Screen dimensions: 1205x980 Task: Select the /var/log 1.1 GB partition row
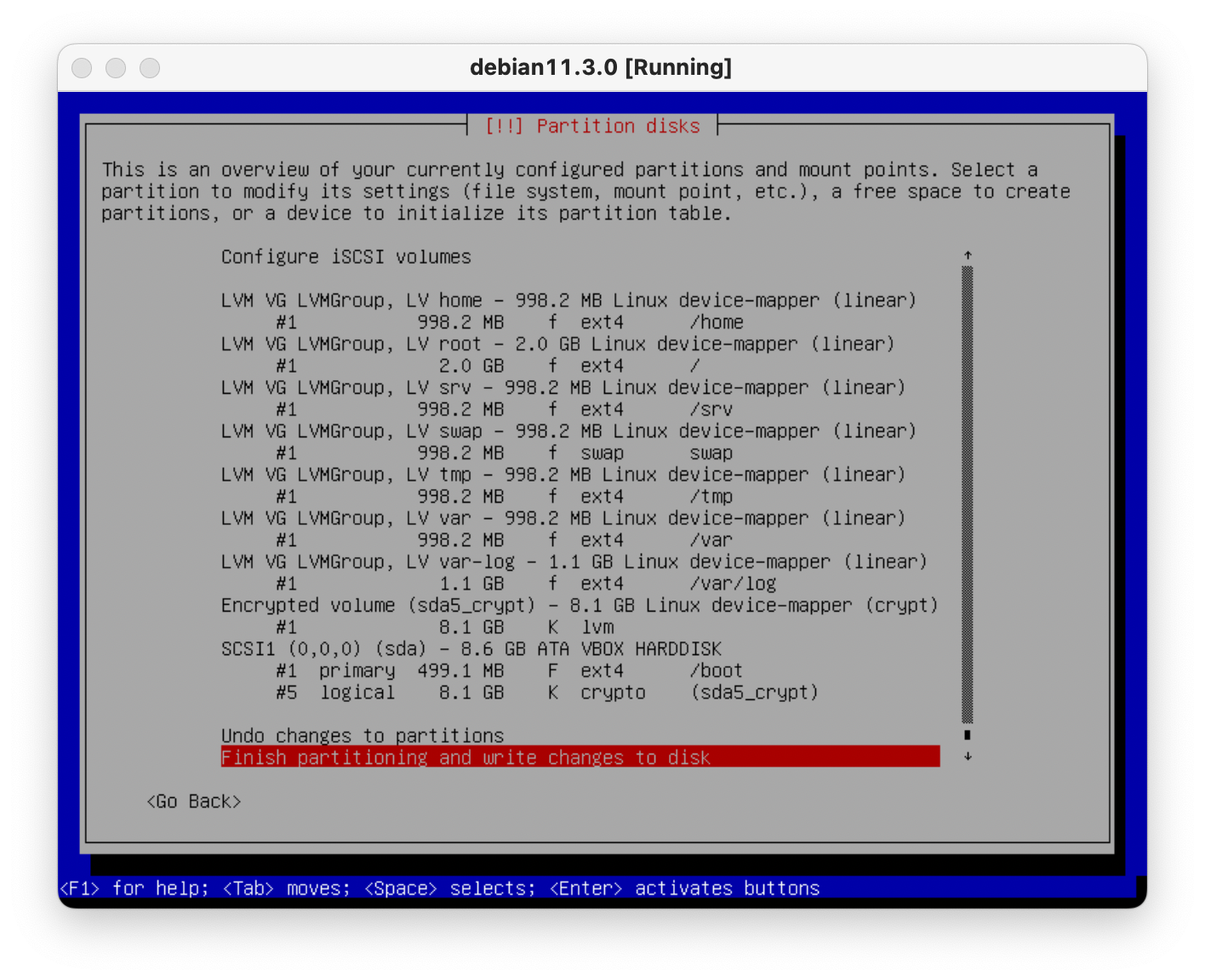tap(526, 584)
